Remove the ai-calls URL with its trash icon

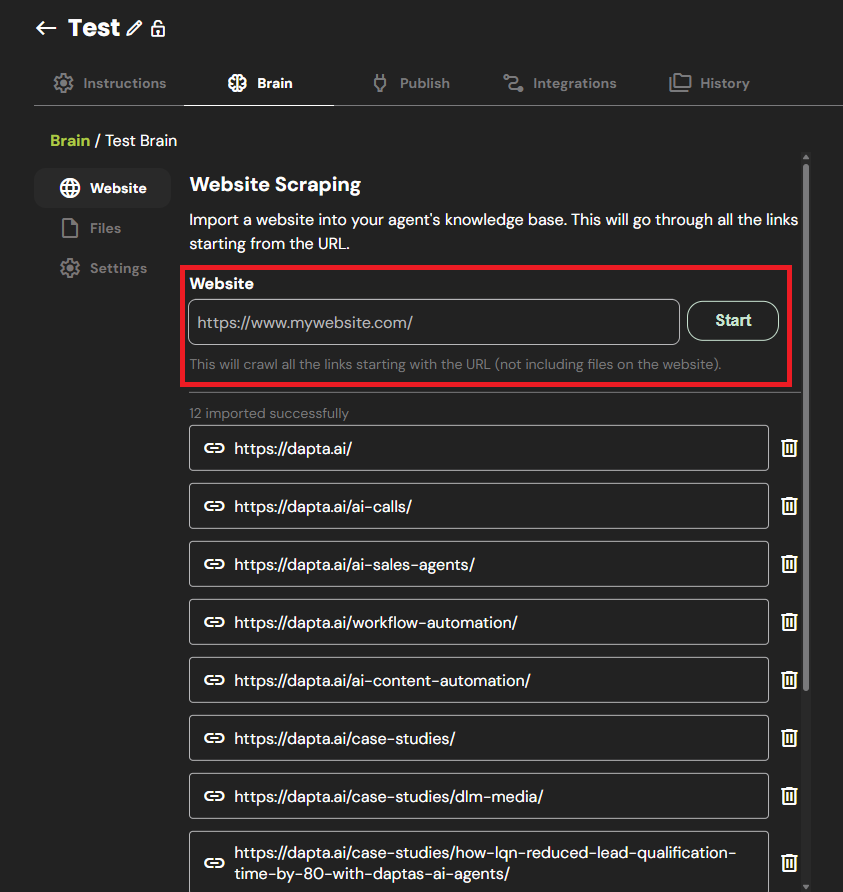[789, 506]
